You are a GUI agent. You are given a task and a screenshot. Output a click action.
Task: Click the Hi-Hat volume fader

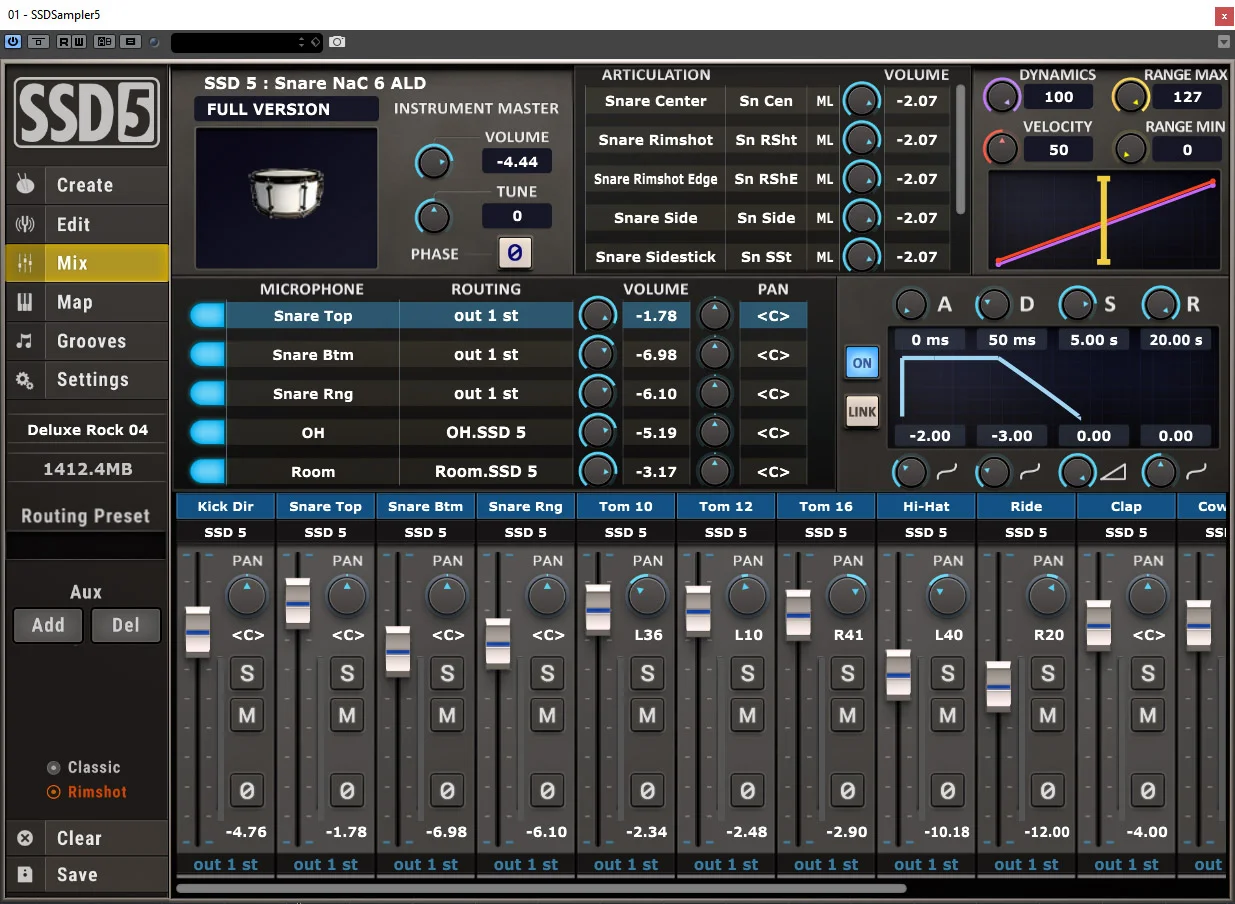pyautogui.click(x=898, y=674)
